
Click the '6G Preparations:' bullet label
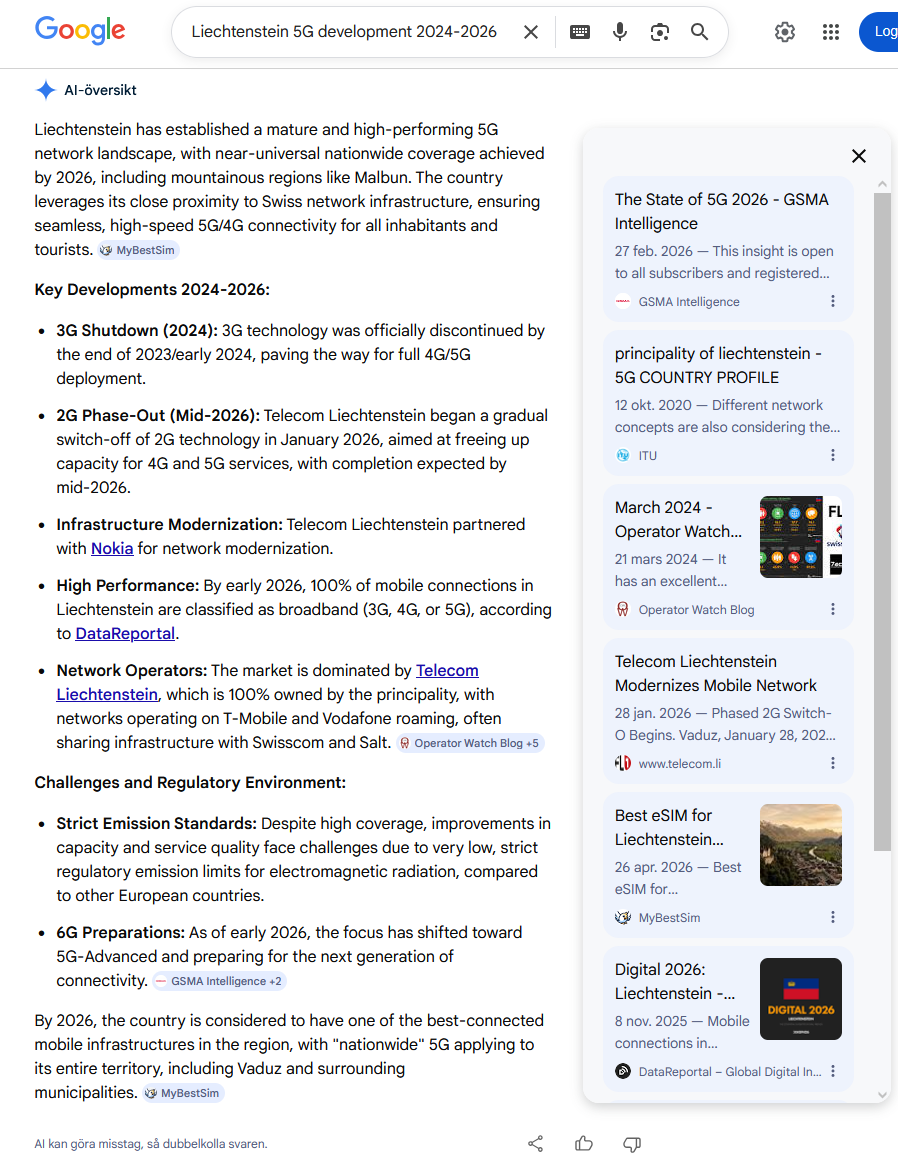tap(121, 932)
